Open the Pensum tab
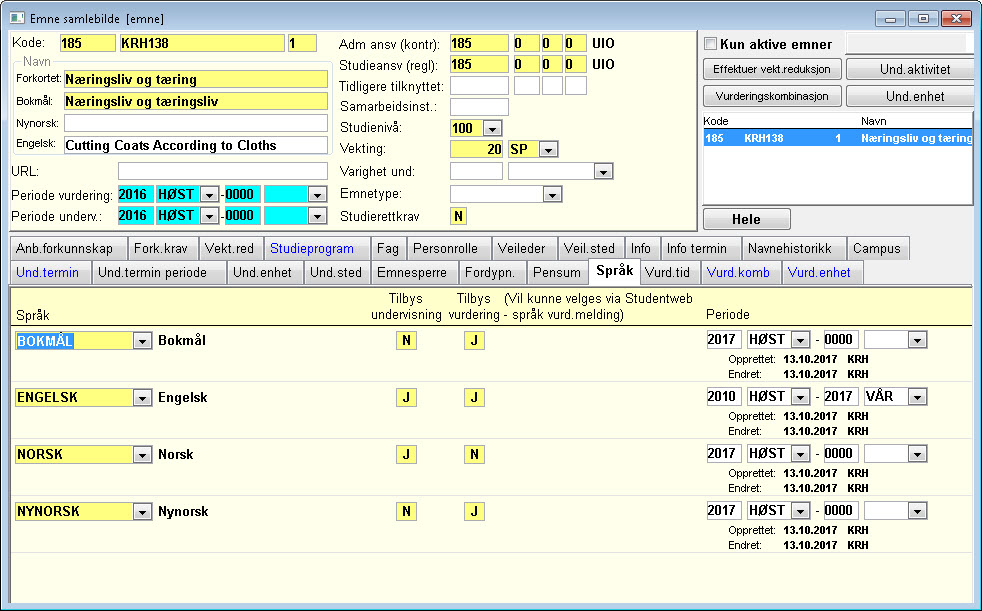The image size is (982, 611). pyautogui.click(x=557, y=273)
